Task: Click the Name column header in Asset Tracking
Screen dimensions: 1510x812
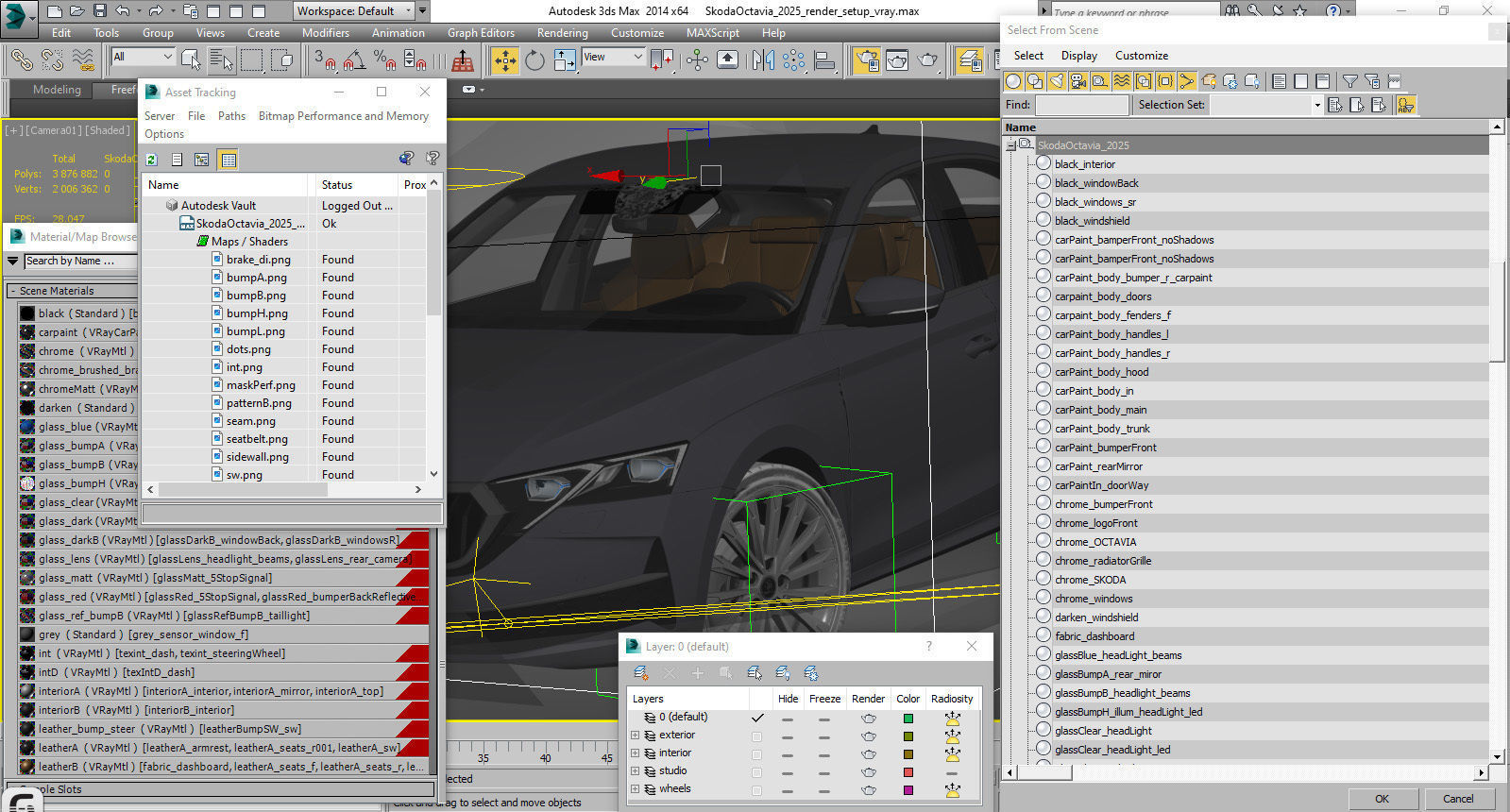Action: (x=225, y=185)
